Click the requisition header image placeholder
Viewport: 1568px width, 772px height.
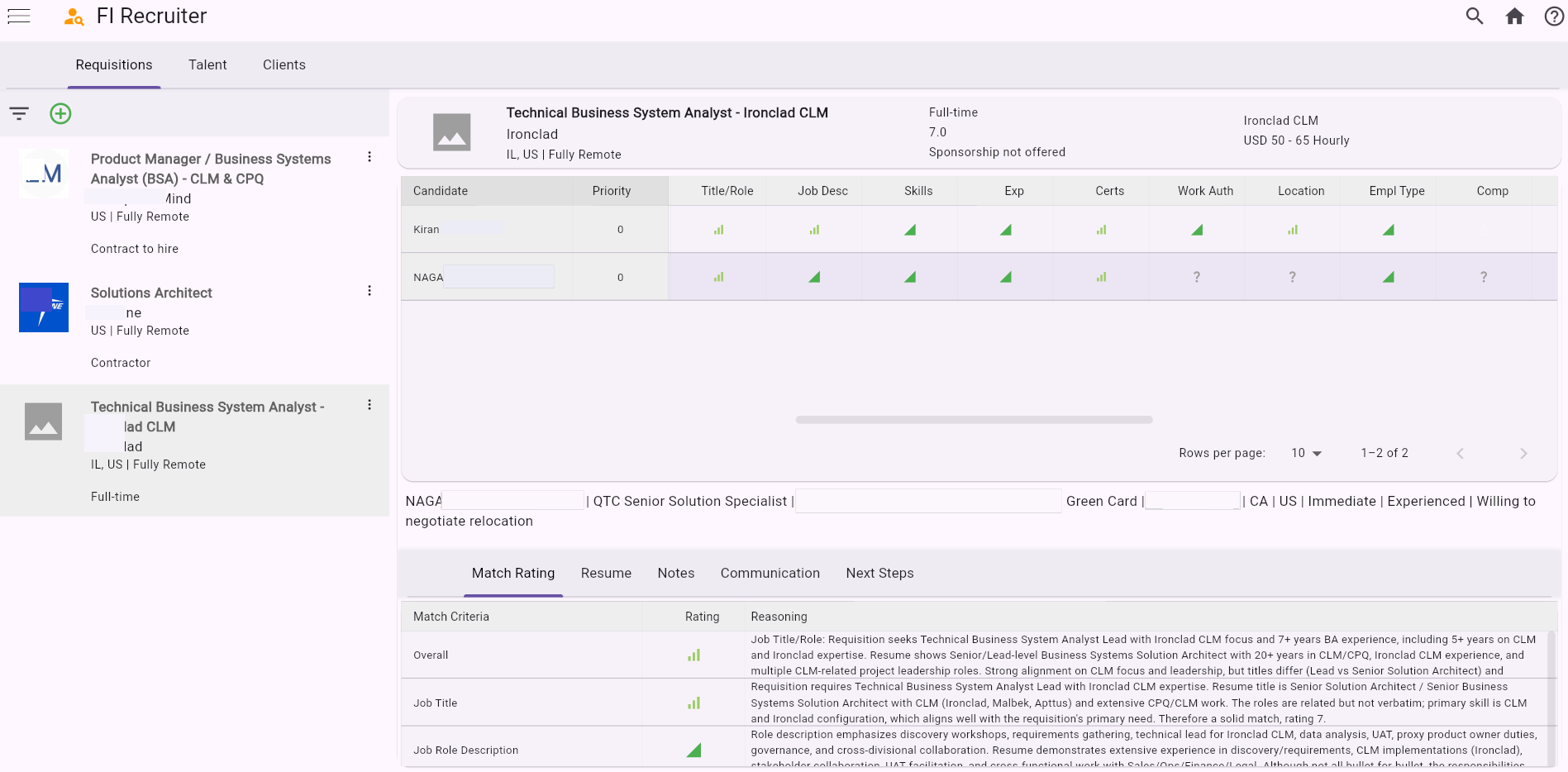click(x=452, y=132)
